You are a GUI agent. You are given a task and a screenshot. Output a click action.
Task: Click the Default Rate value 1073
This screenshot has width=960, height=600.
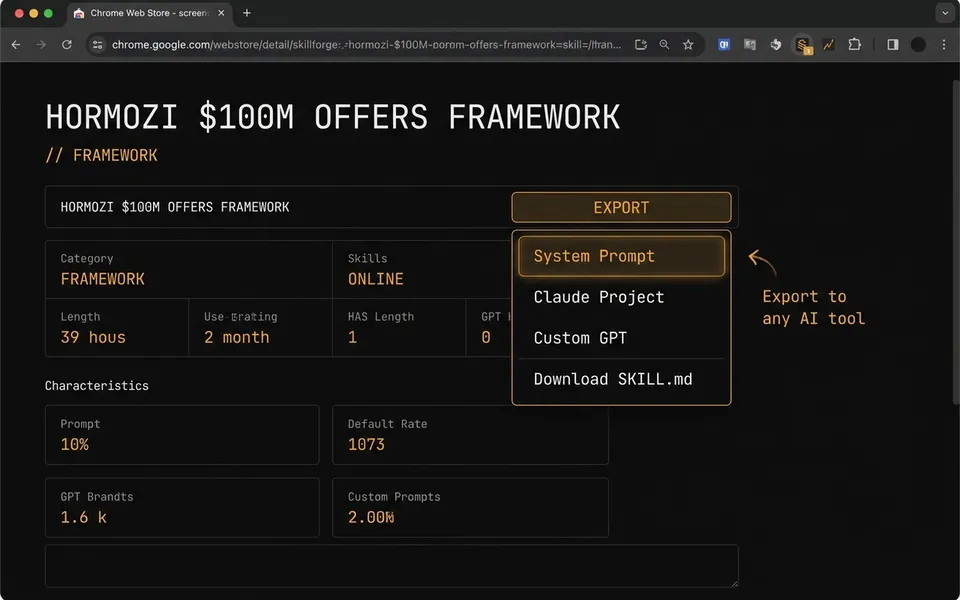pos(366,444)
